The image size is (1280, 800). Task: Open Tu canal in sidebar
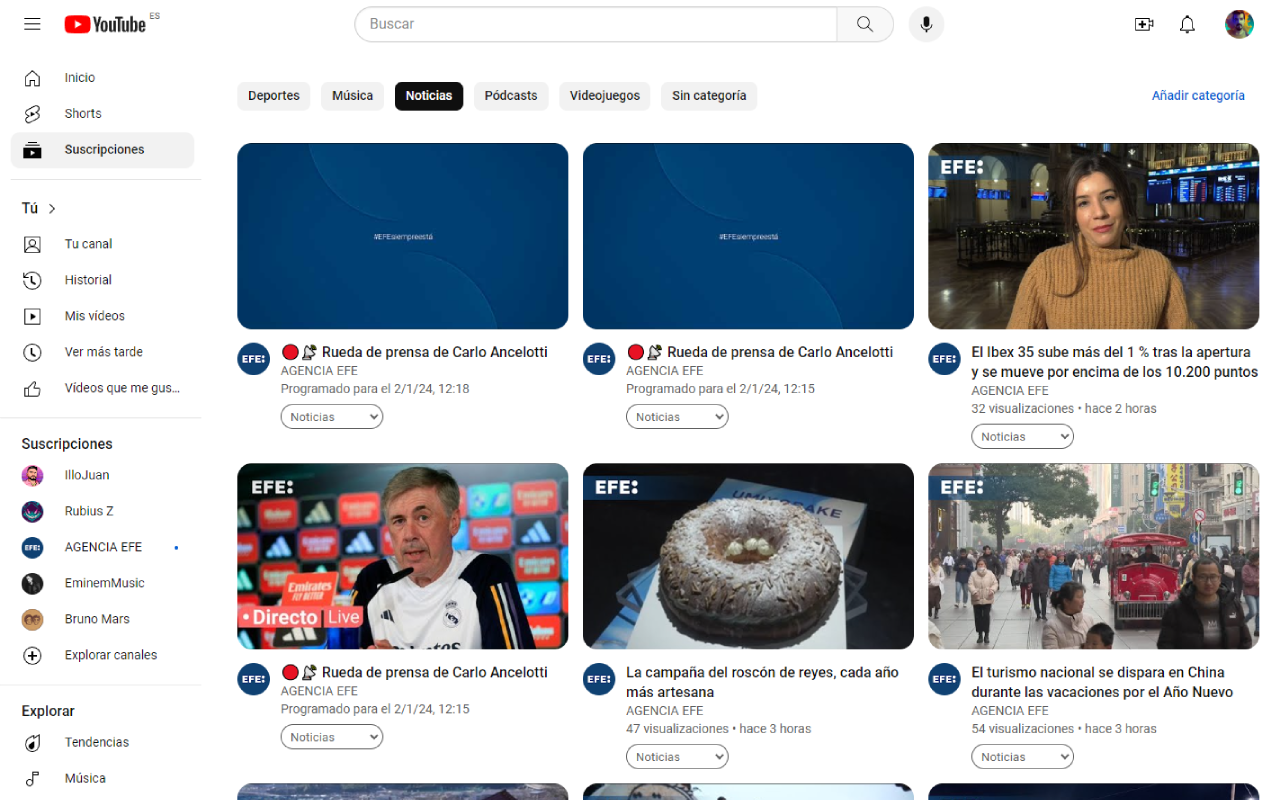(102, 244)
